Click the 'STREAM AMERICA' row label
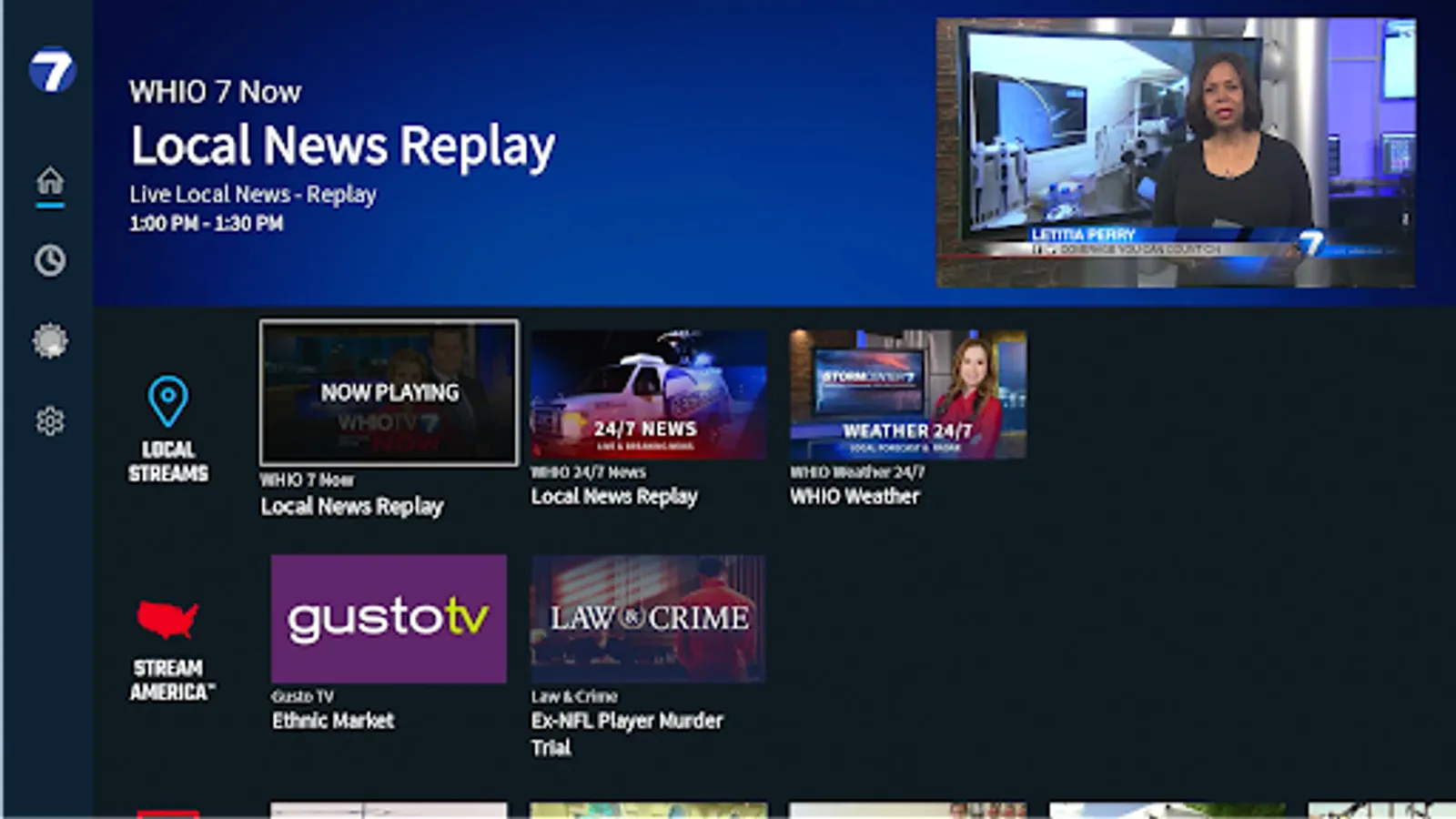 point(172,680)
